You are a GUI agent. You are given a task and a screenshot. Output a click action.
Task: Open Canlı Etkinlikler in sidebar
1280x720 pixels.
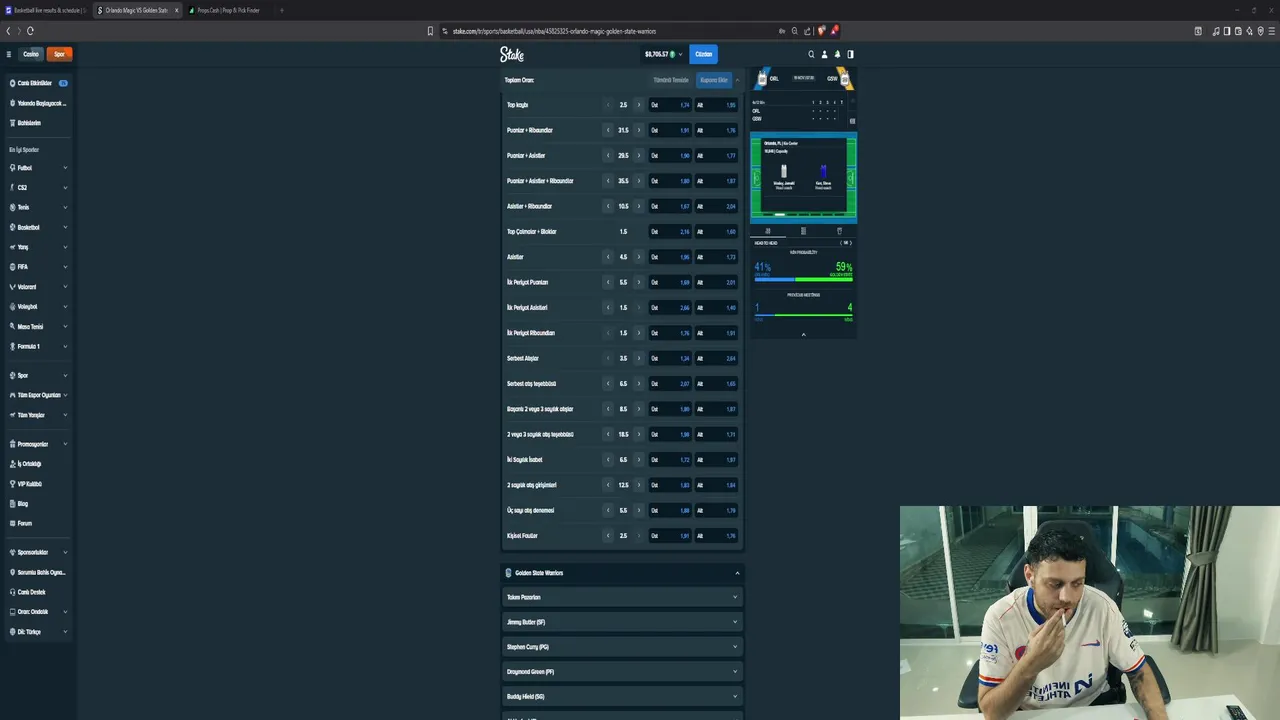(38, 83)
